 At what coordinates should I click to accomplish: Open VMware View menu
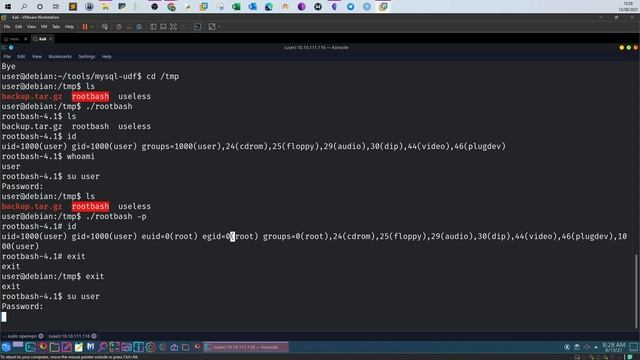point(31,27)
